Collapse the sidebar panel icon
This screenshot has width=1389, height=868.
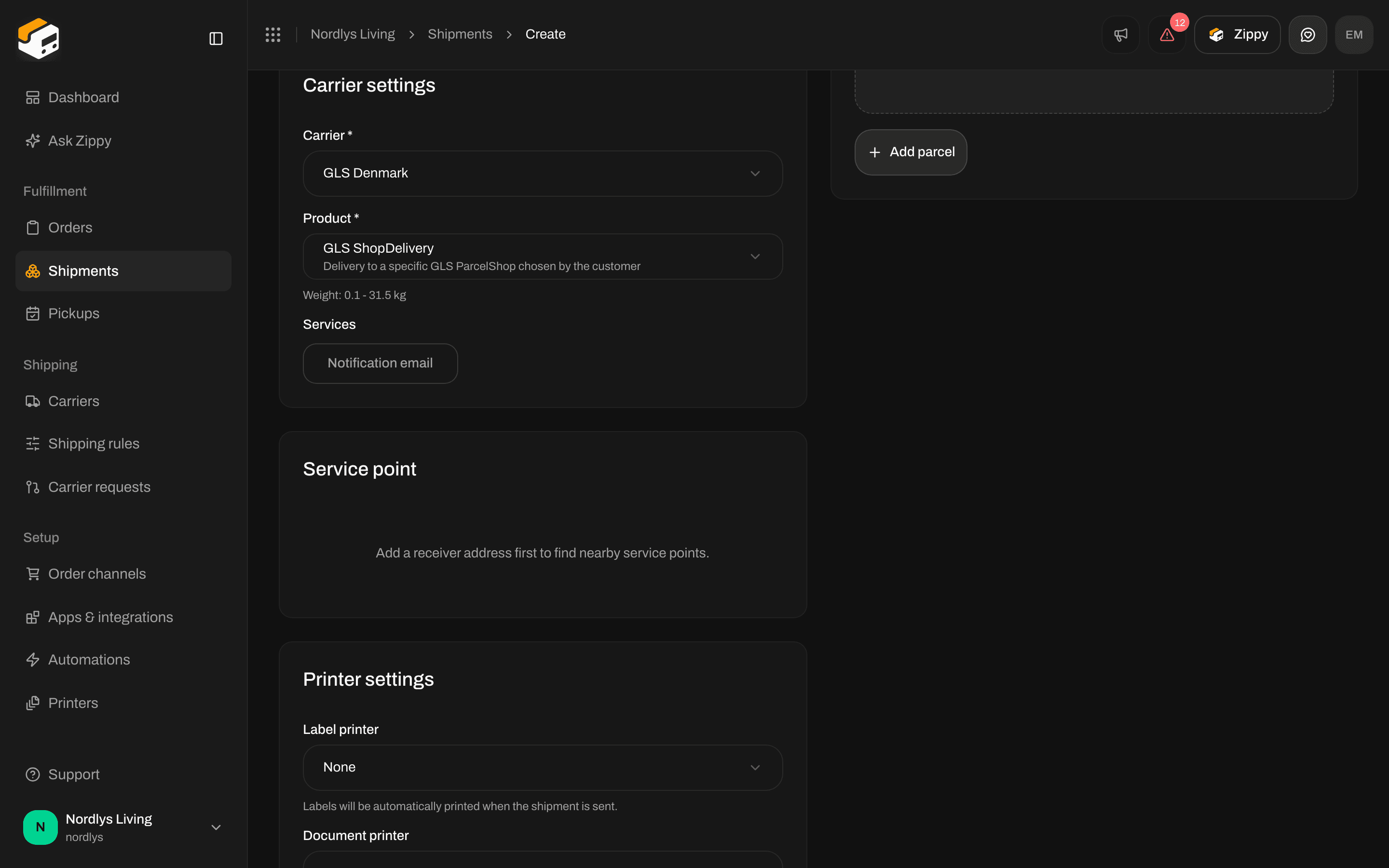216,39
